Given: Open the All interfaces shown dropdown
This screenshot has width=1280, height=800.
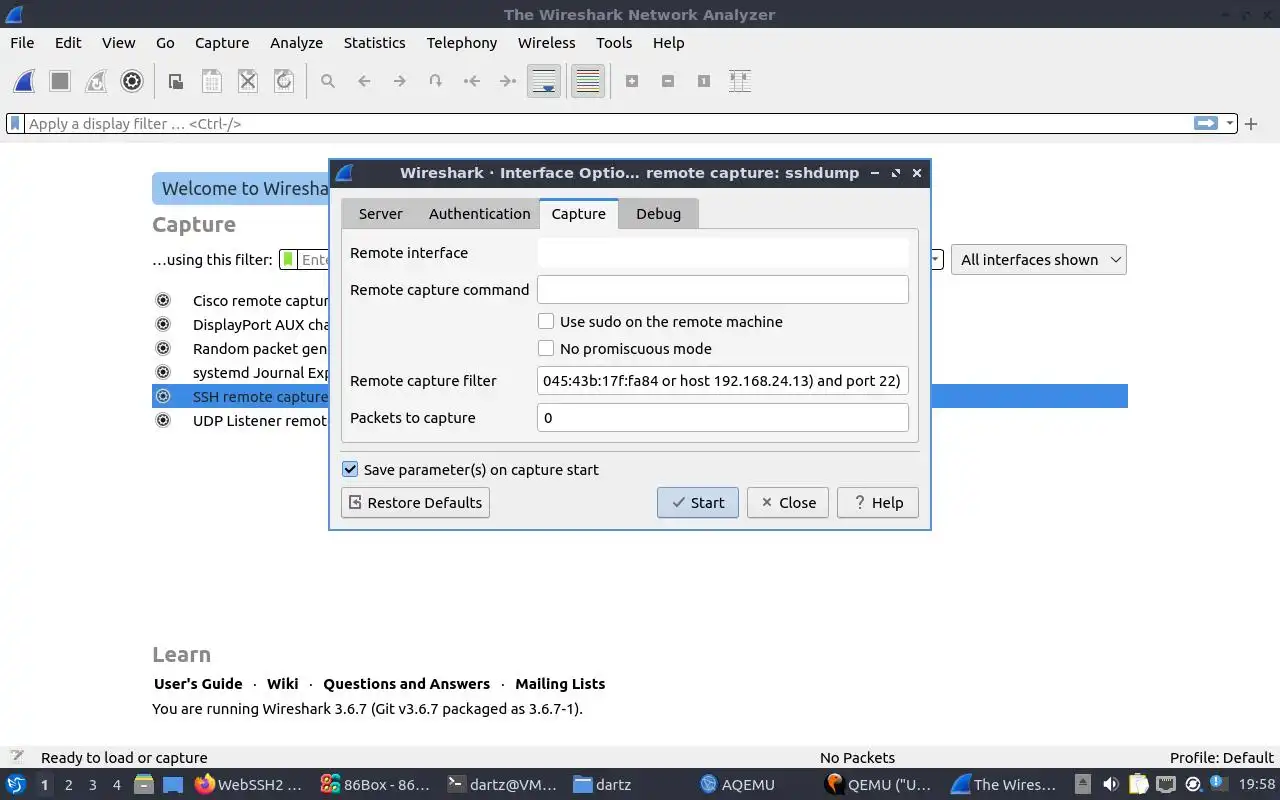Looking at the screenshot, I should coord(1039,260).
